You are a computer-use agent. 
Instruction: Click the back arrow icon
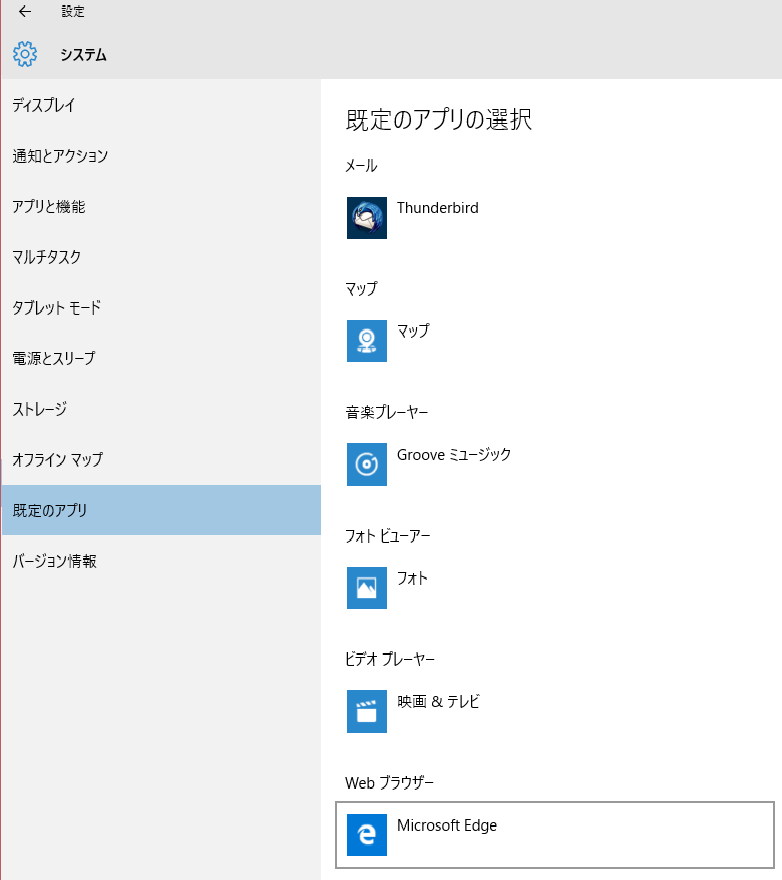click(25, 11)
